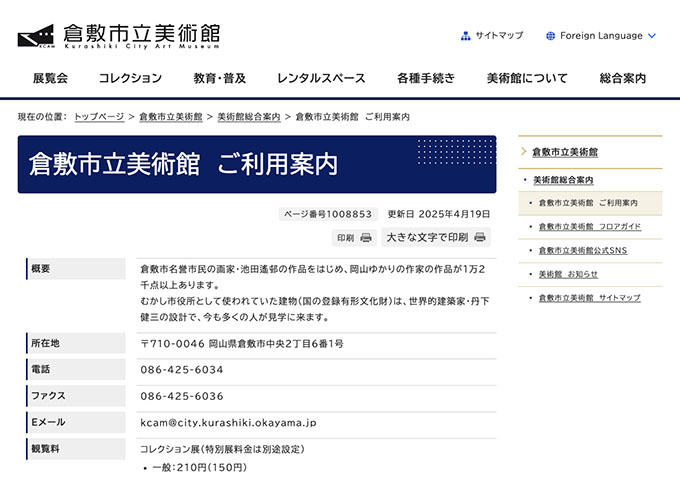Click update date 2025年4月19日

tap(454, 214)
